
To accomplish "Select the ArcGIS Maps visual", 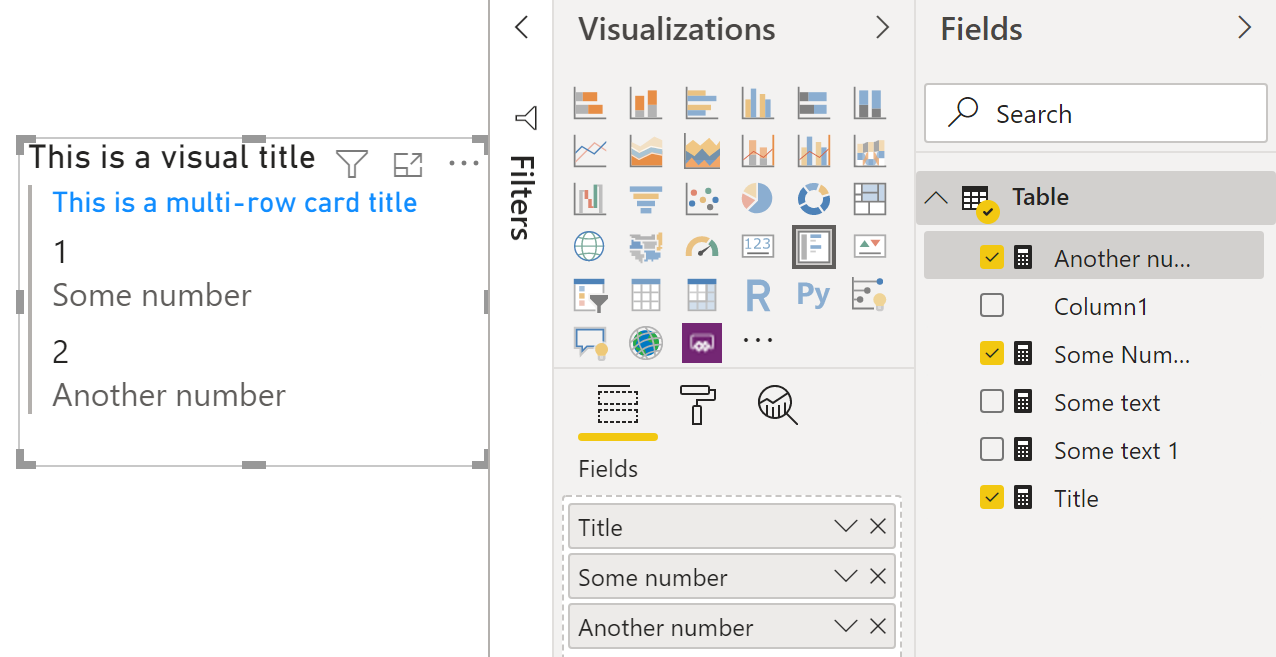I will 645,343.
